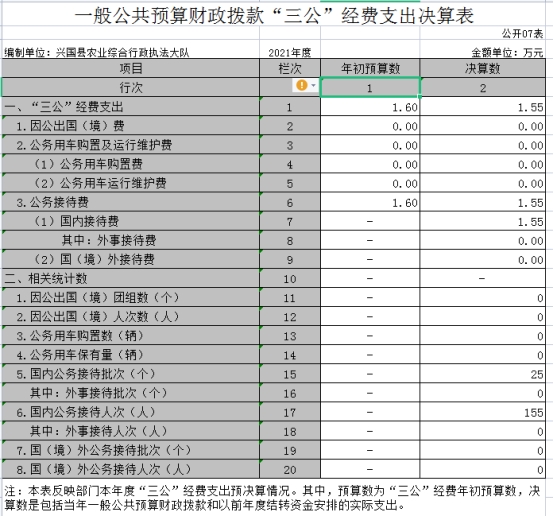This screenshot has width=554, height=516.
Task: Select the 金额单位：万元 cell
Action: (483, 53)
